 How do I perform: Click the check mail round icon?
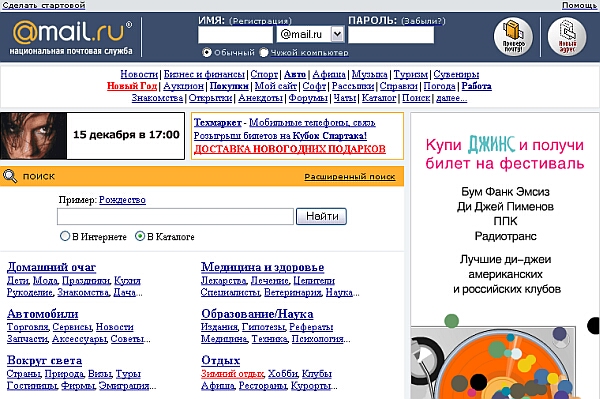coord(513,37)
